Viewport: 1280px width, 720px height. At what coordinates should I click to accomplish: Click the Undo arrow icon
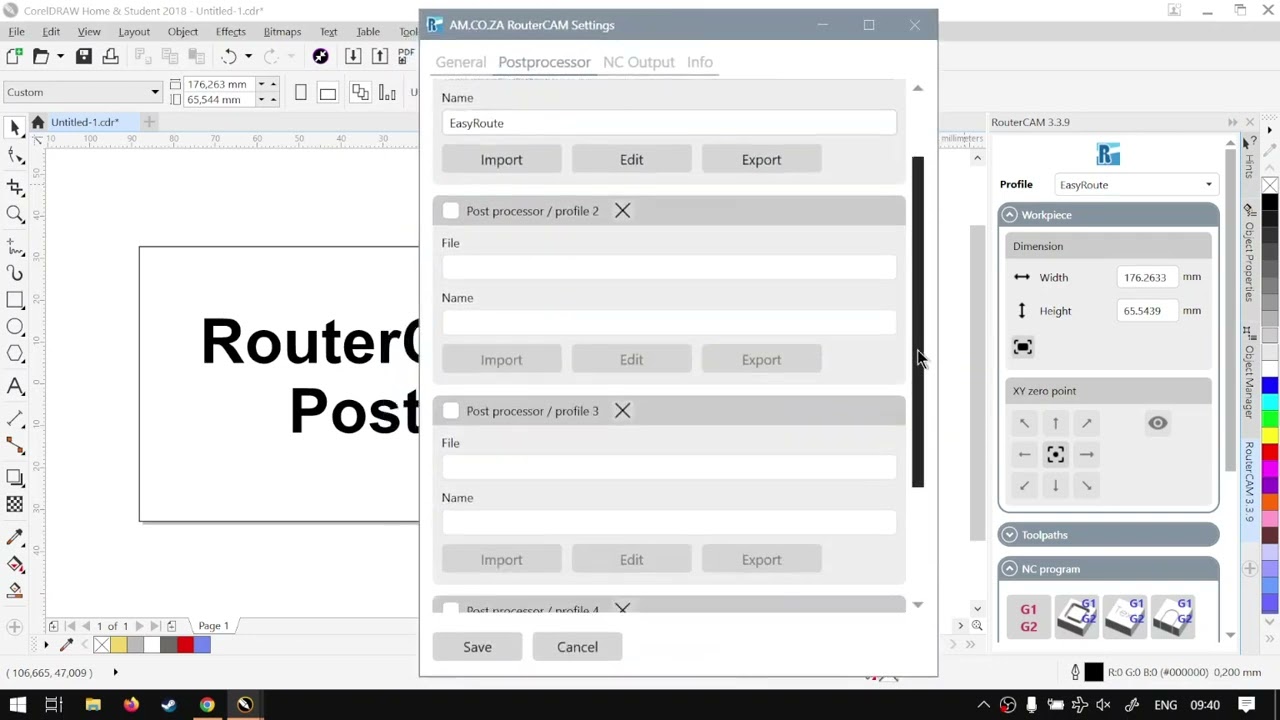click(x=229, y=57)
